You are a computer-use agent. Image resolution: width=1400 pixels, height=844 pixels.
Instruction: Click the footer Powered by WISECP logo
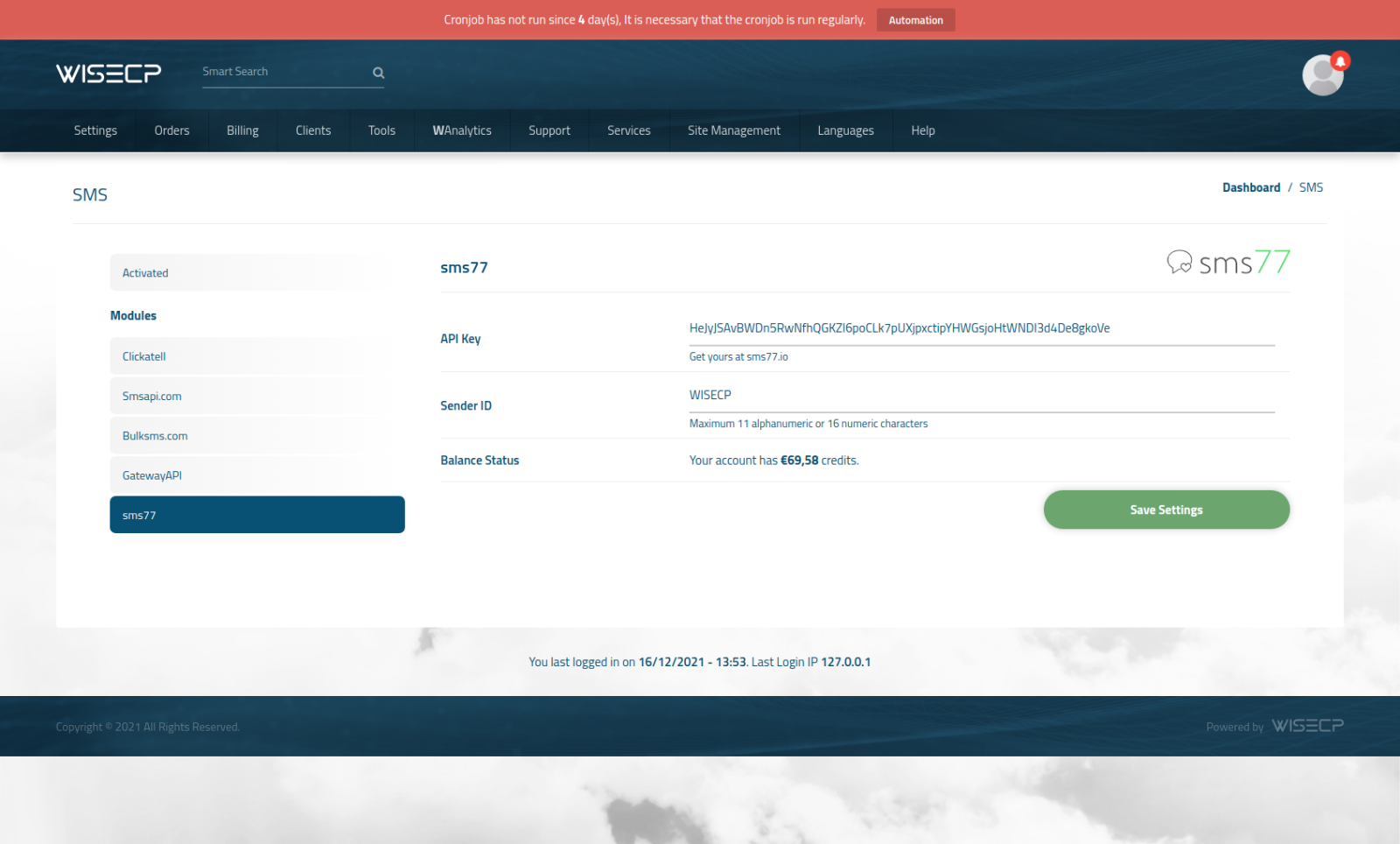click(x=1307, y=726)
